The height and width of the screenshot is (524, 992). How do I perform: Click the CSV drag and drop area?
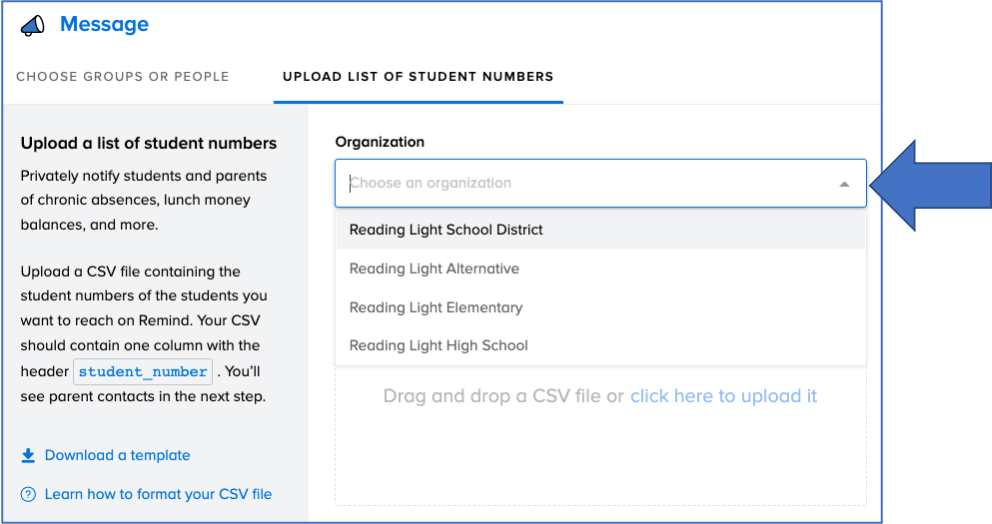(600, 435)
